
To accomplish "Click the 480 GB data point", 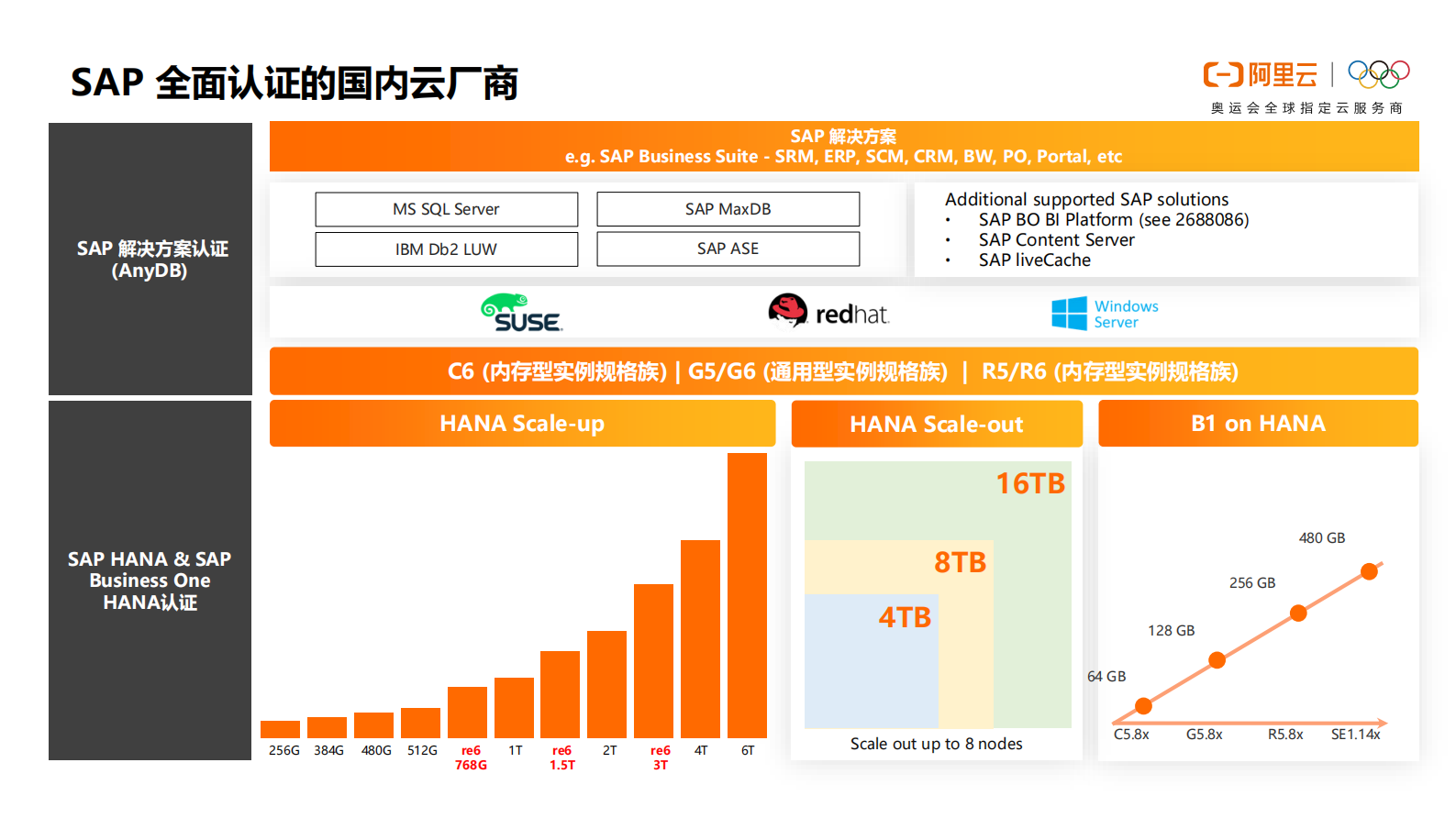I will tap(1370, 572).
